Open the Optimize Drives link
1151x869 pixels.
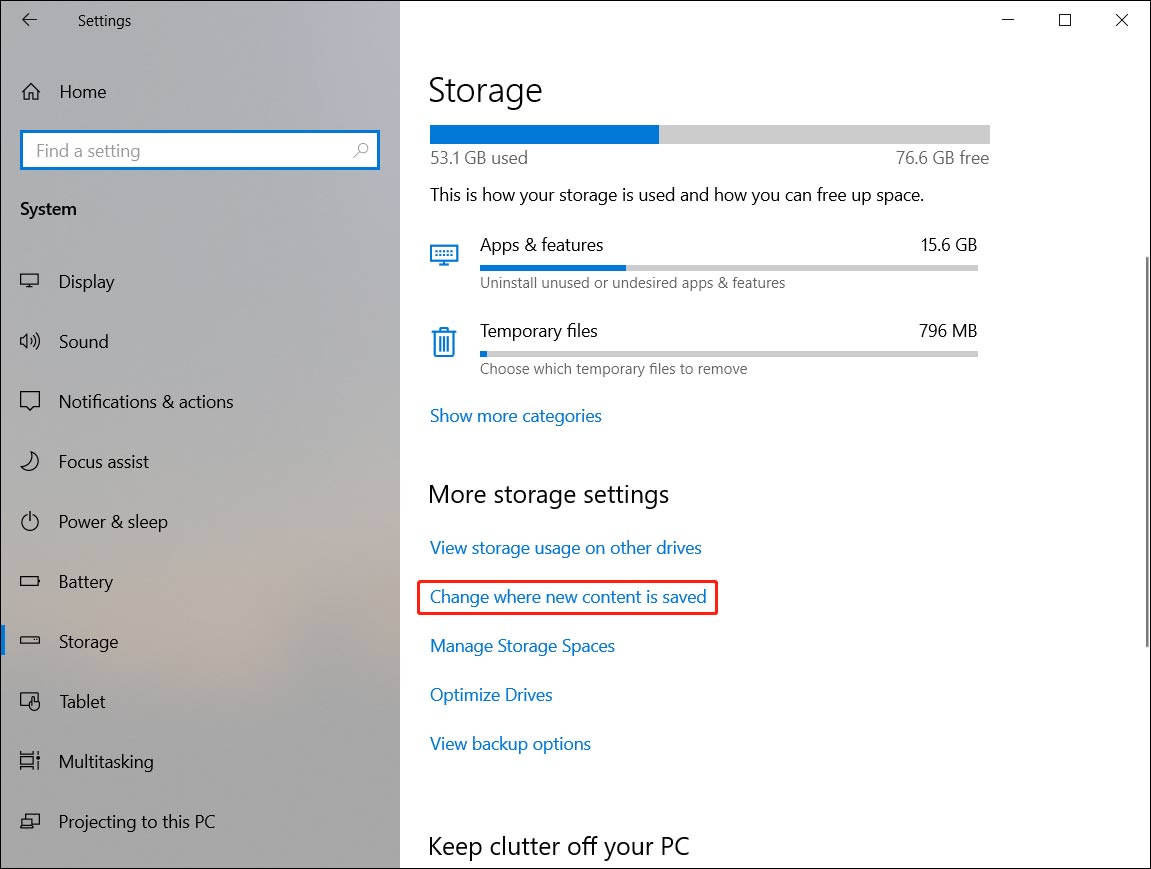coord(491,695)
